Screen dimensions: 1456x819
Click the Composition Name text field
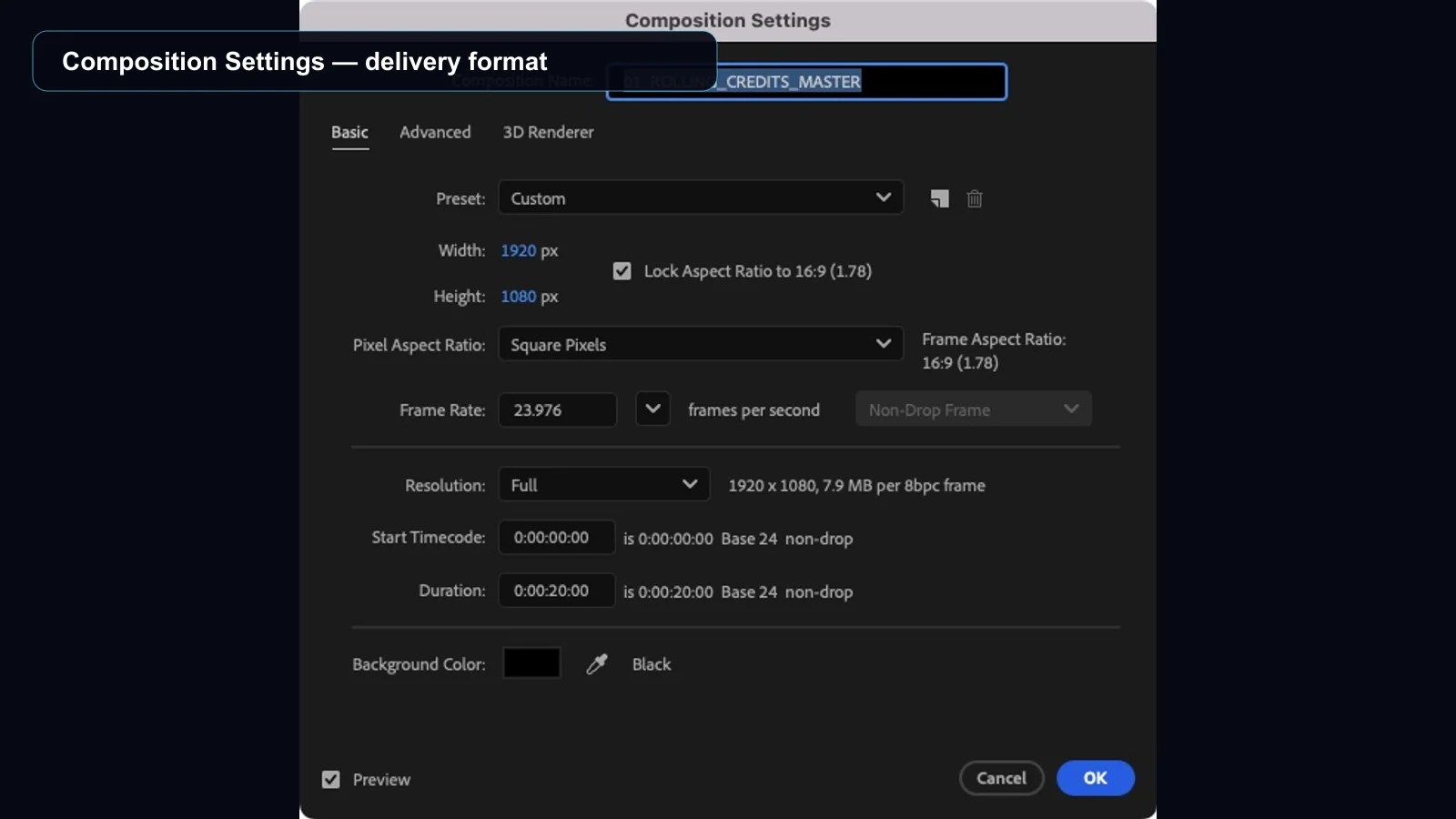click(807, 82)
